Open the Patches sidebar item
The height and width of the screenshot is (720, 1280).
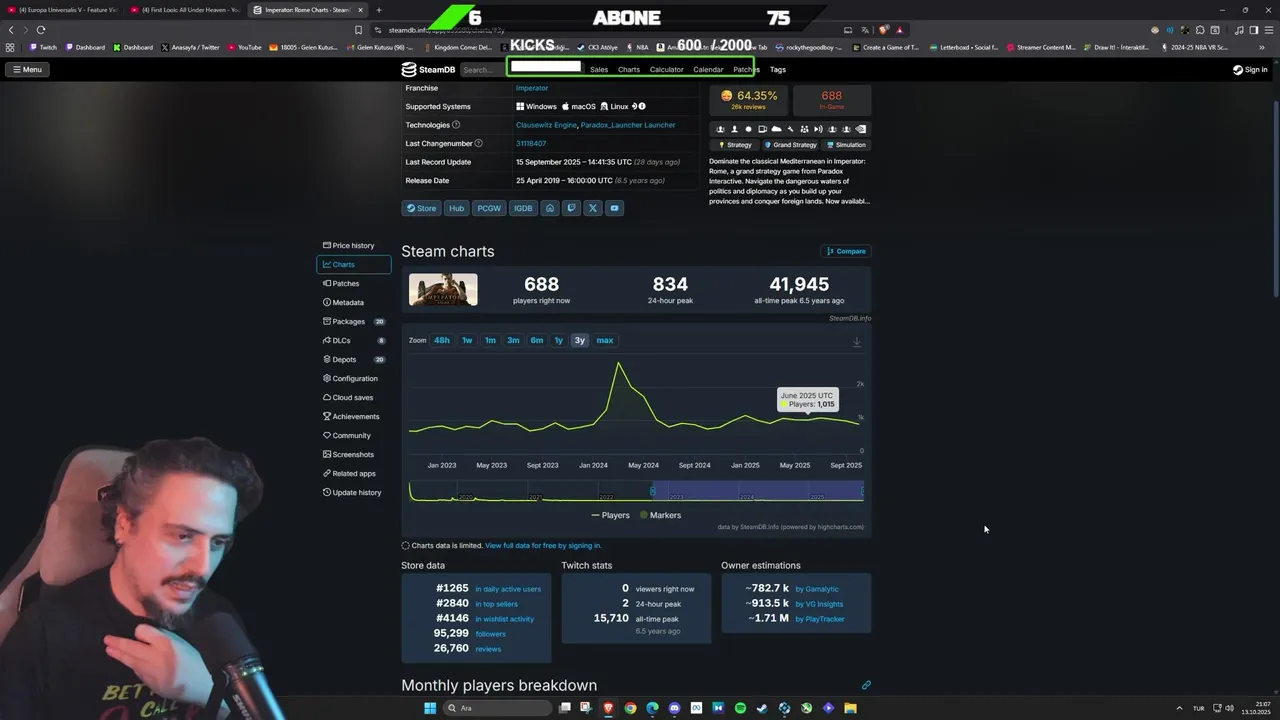[353, 283]
